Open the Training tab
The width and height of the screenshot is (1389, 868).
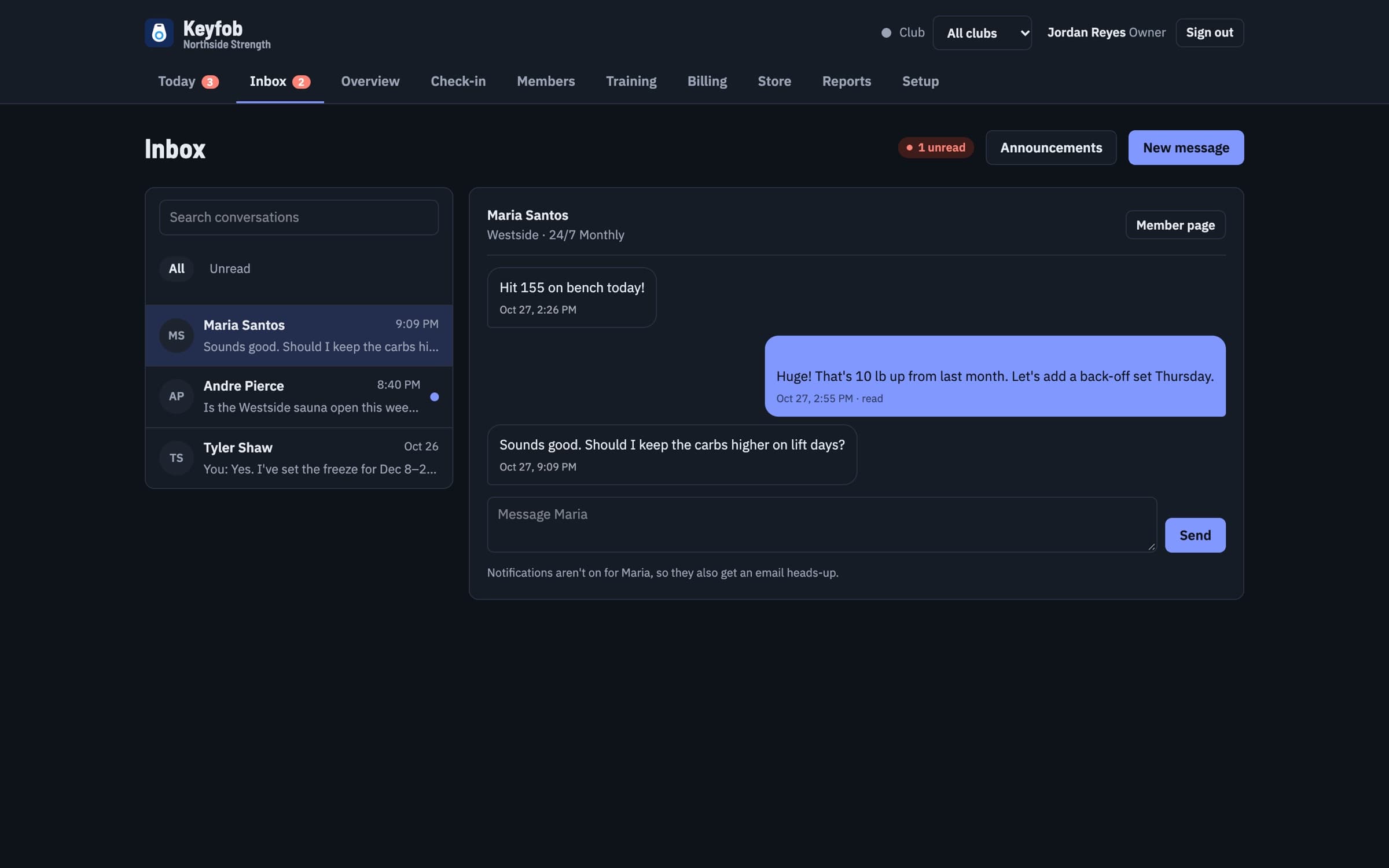pos(631,82)
